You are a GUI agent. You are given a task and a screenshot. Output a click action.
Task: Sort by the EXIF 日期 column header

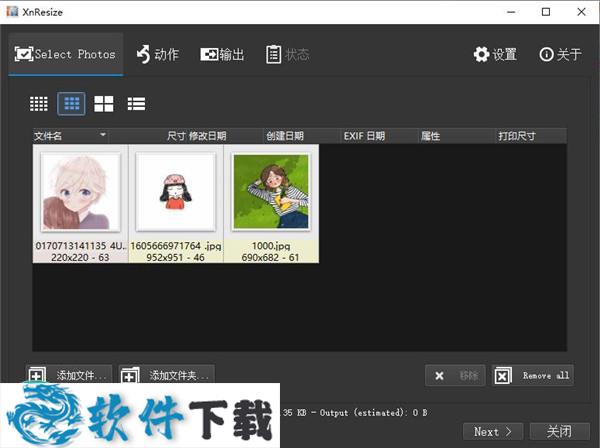click(362, 135)
